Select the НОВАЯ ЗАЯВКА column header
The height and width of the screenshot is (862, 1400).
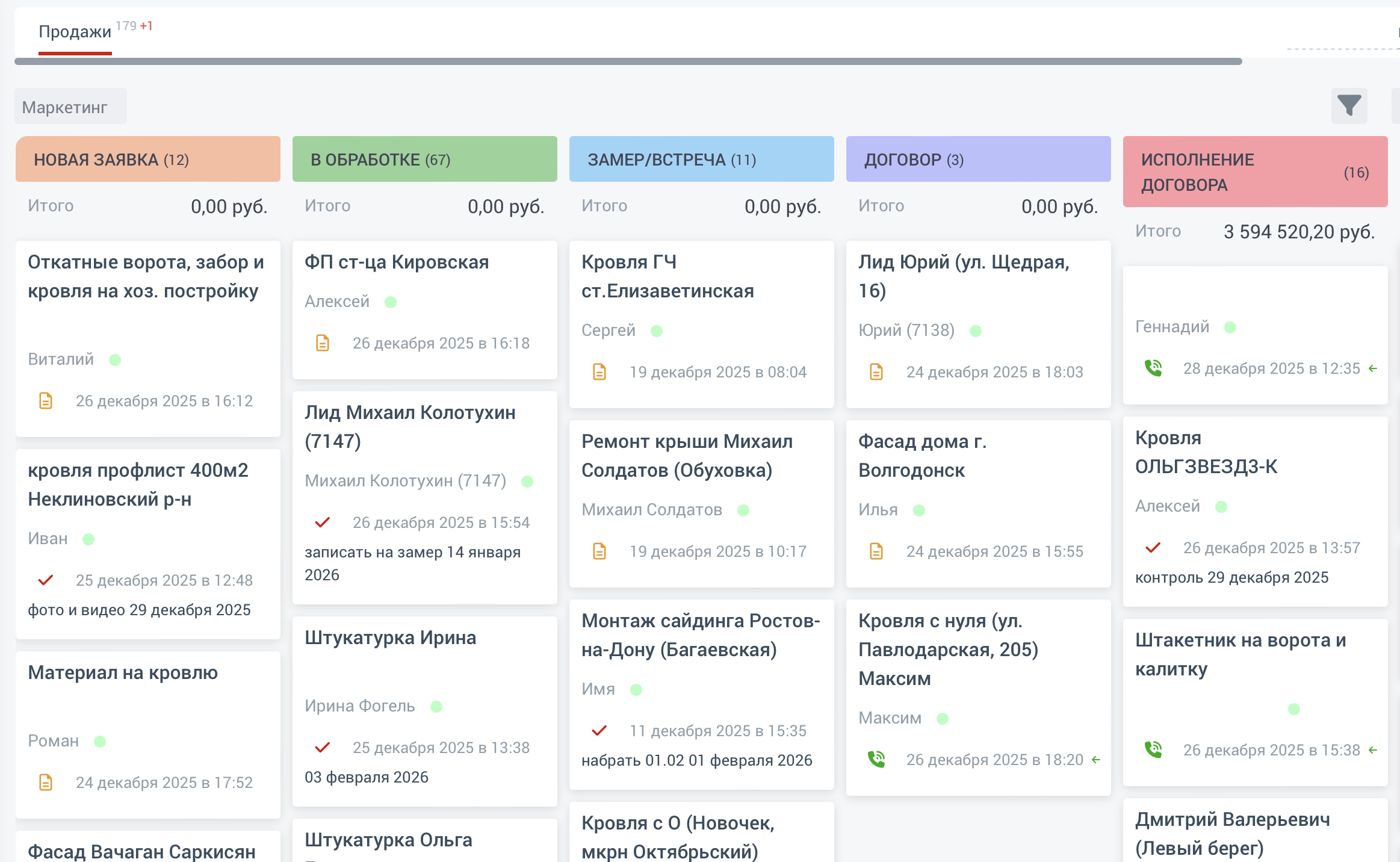tap(147, 160)
